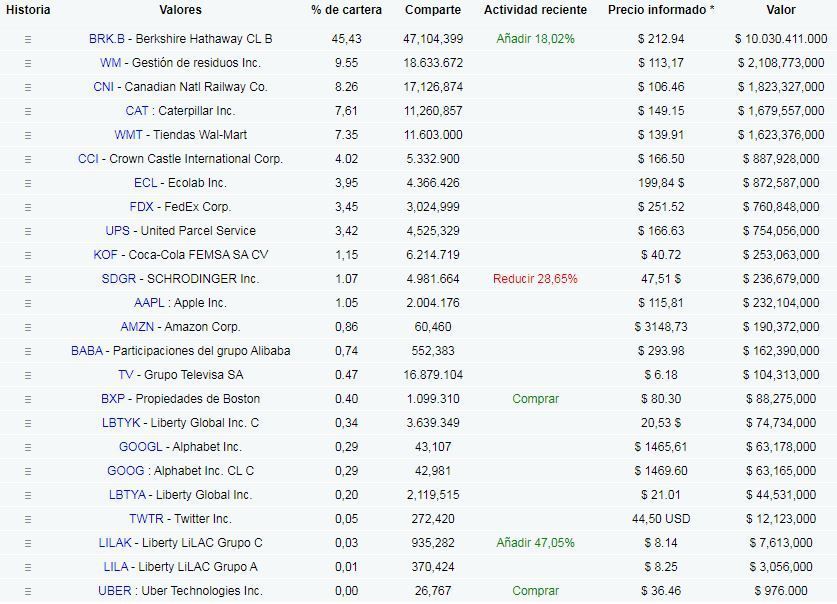837x604 pixels.
Task: Open history icon for GOOG Alphabet CL C row
Action: pos(28,472)
